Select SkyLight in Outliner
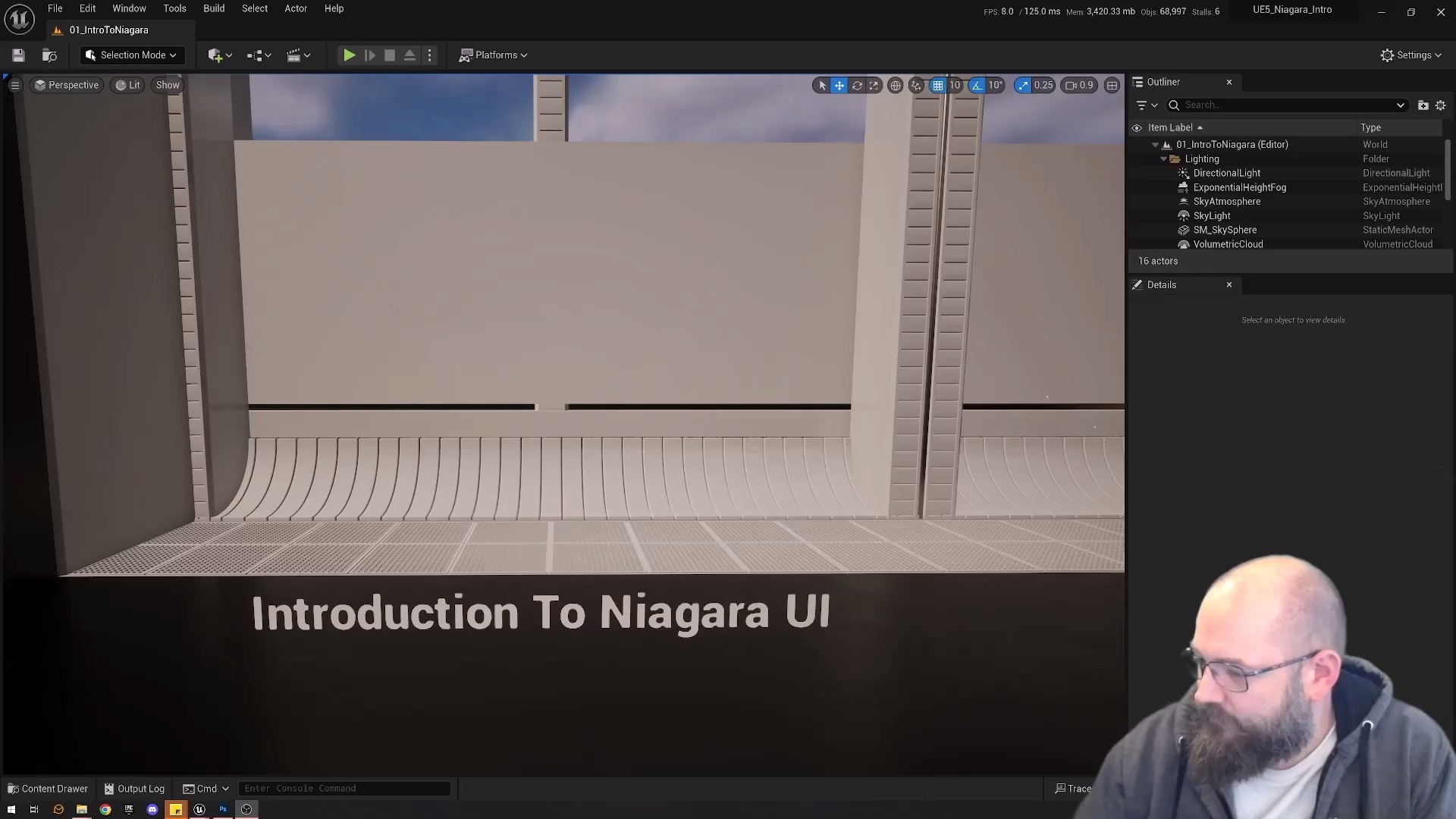The image size is (1456, 819). coord(1212,216)
